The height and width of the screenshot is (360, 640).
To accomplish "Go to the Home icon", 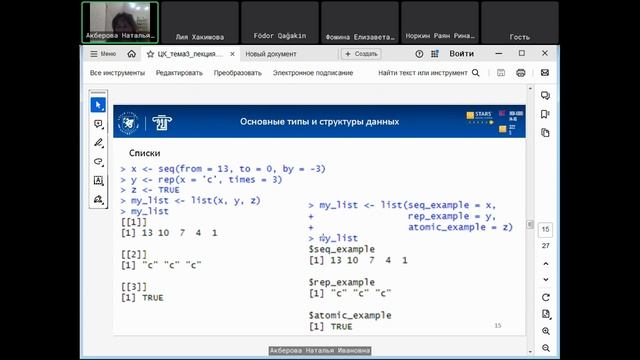I will click(131, 54).
